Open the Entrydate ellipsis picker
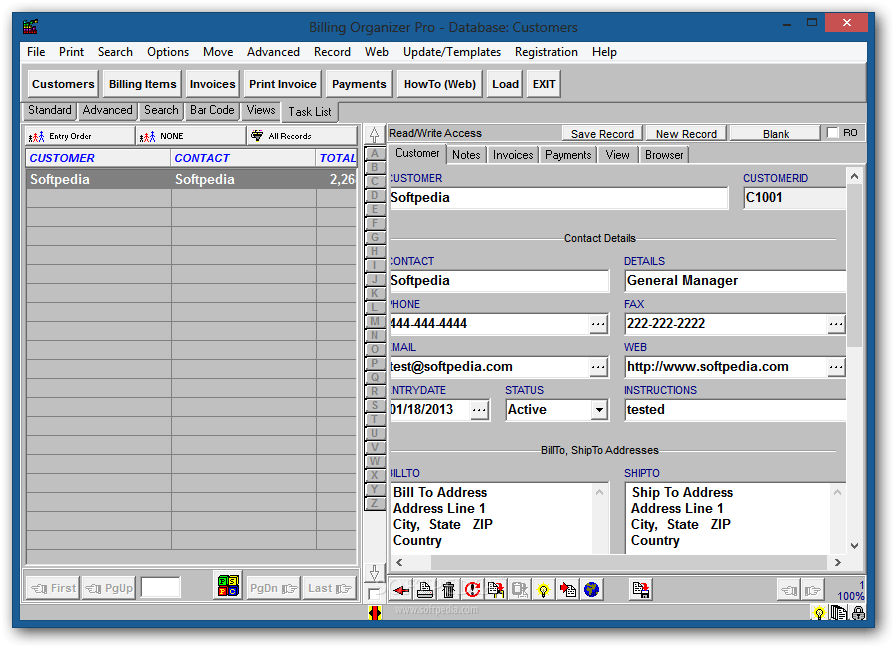Viewport: 895px width, 648px height. pyautogui.click(x=480, y=409)
